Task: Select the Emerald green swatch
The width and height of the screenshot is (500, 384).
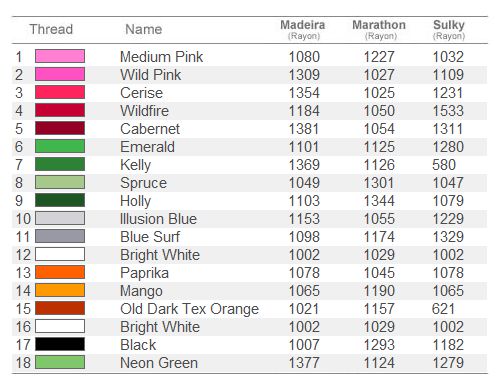Action: (60, 146)
